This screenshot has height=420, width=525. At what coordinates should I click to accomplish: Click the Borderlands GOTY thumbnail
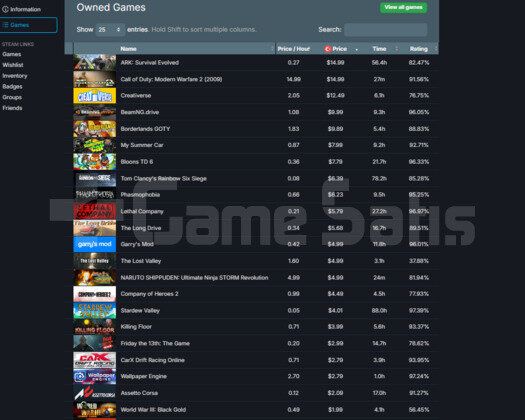point(95,129)
